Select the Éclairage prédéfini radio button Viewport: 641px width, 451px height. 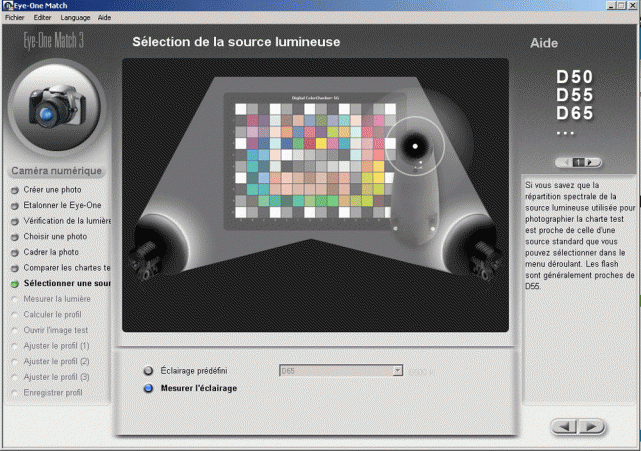148,371
